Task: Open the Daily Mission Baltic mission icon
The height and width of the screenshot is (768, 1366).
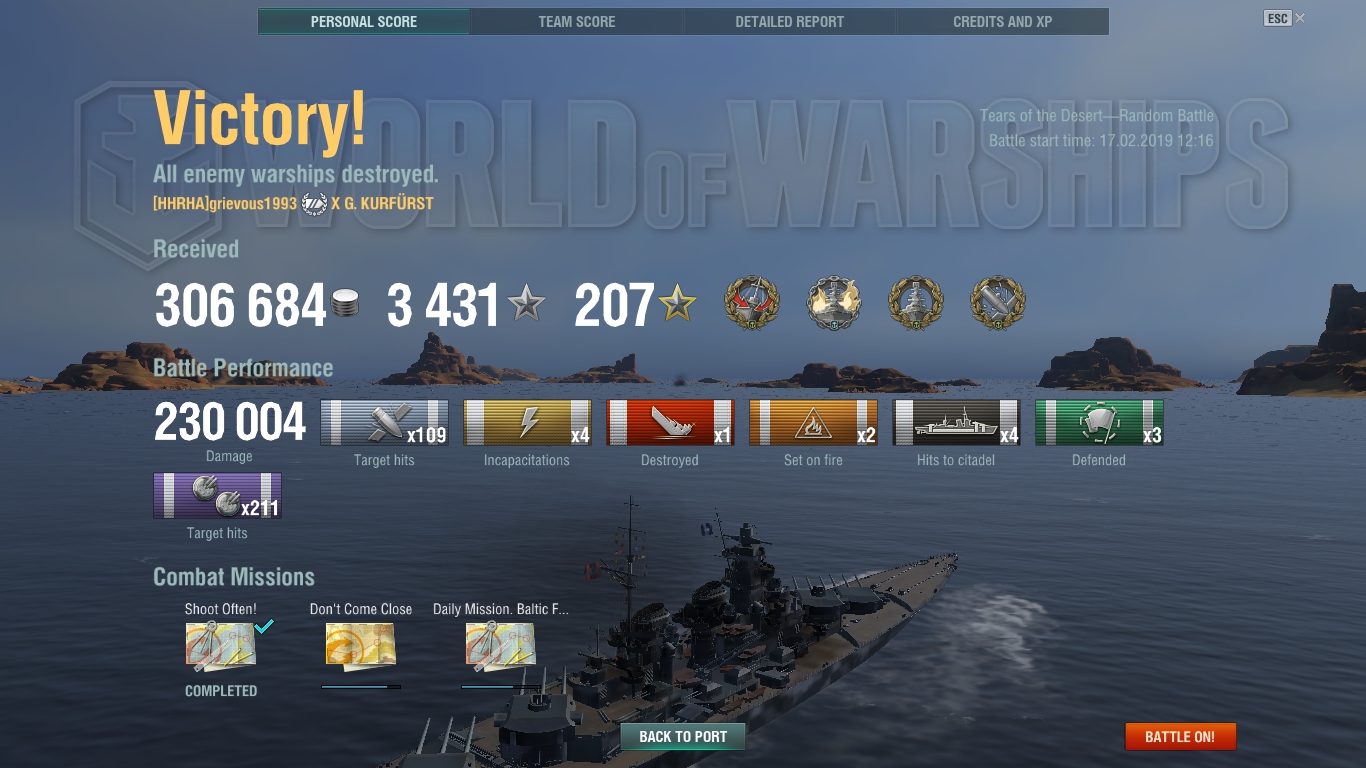Action: tap(501, 646)
